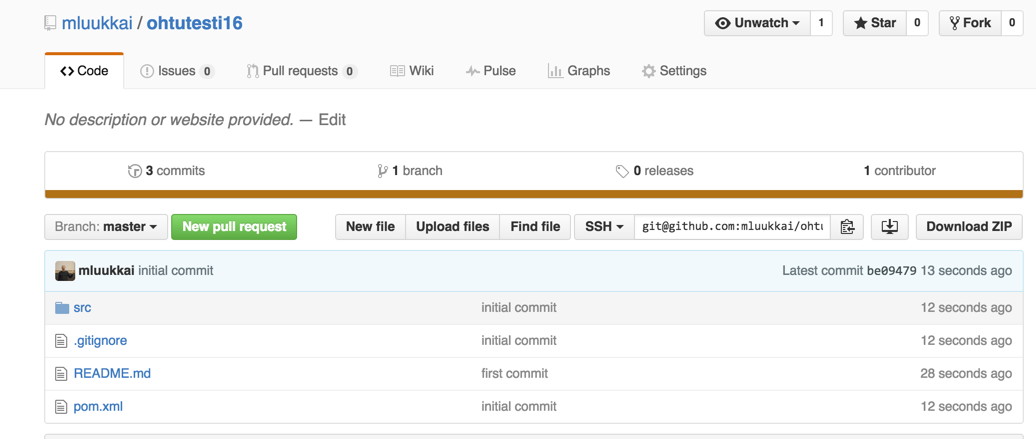
Task: Click the mluukkai avatar thumbnail
Action: tap(65, 270)
